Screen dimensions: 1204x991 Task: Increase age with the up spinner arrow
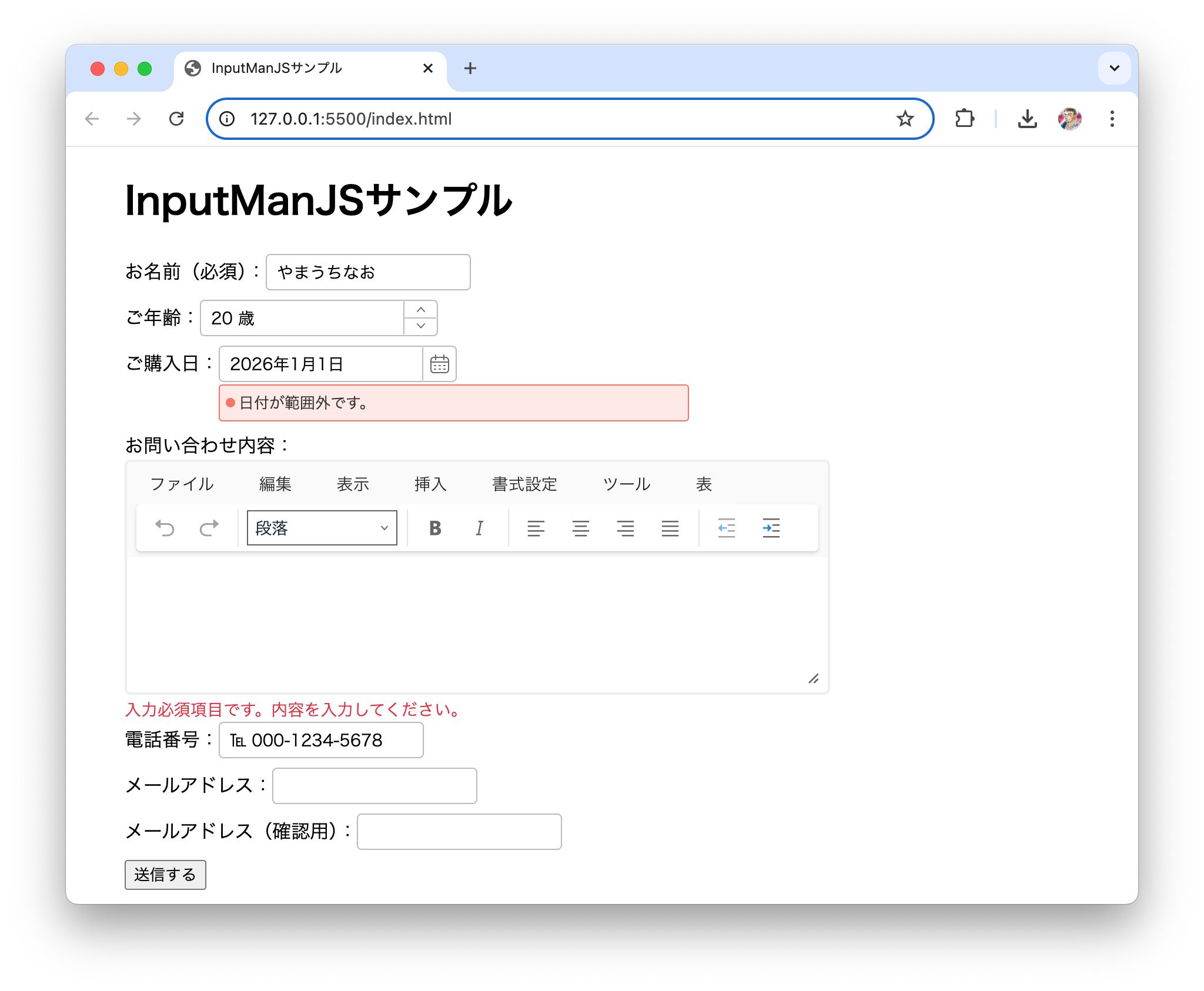point(420,310)
